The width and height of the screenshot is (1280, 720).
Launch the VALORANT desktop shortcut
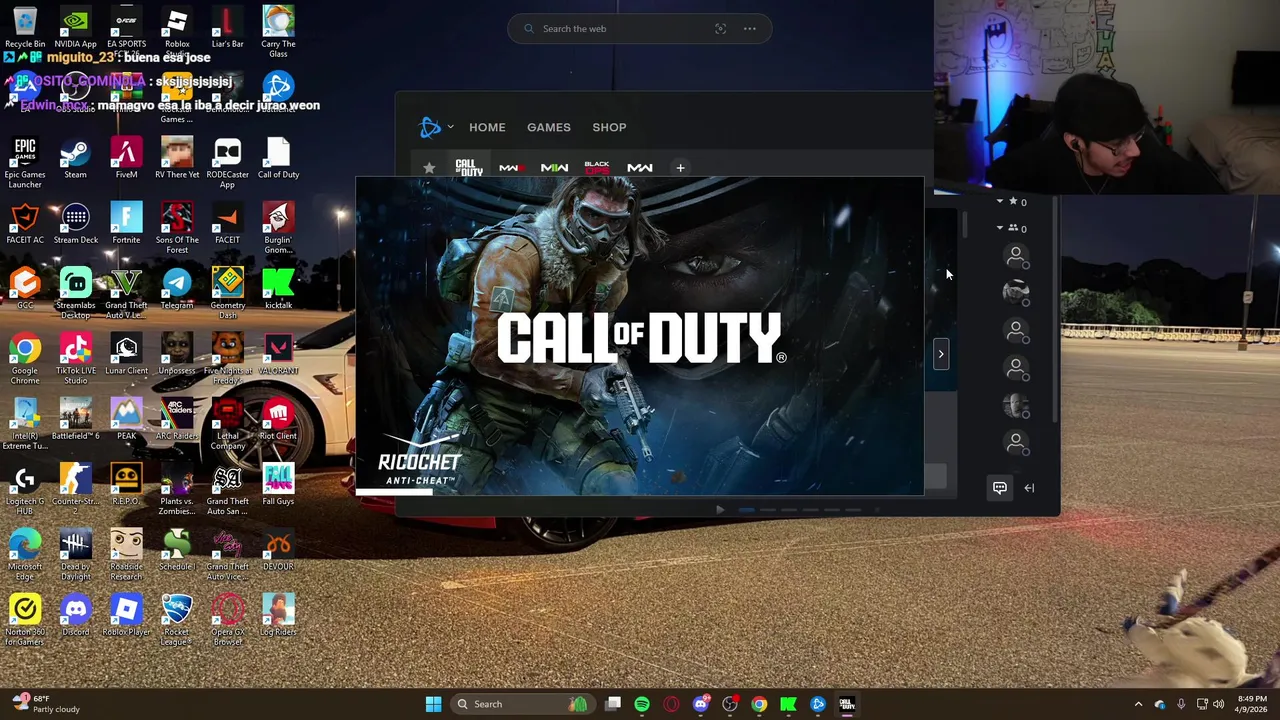[x=278, y=354]
